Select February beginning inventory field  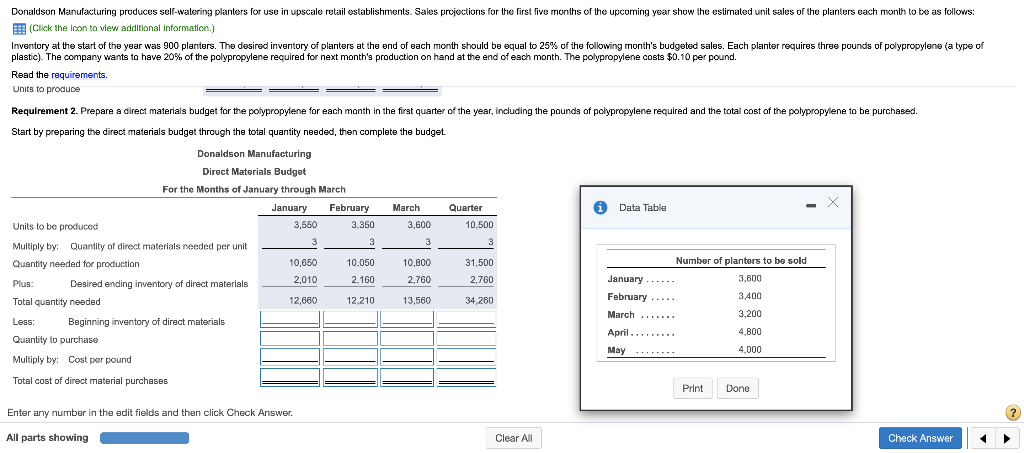pos(351,319)
